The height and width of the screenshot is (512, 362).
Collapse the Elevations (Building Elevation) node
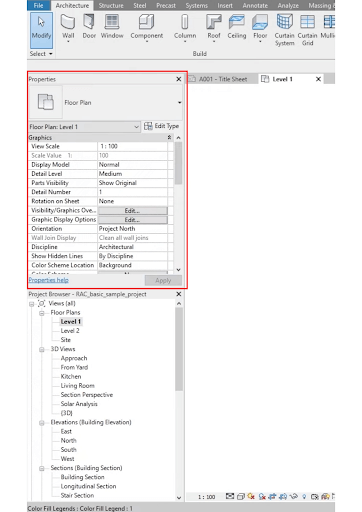pyautogui.click(x=42, y=423)
